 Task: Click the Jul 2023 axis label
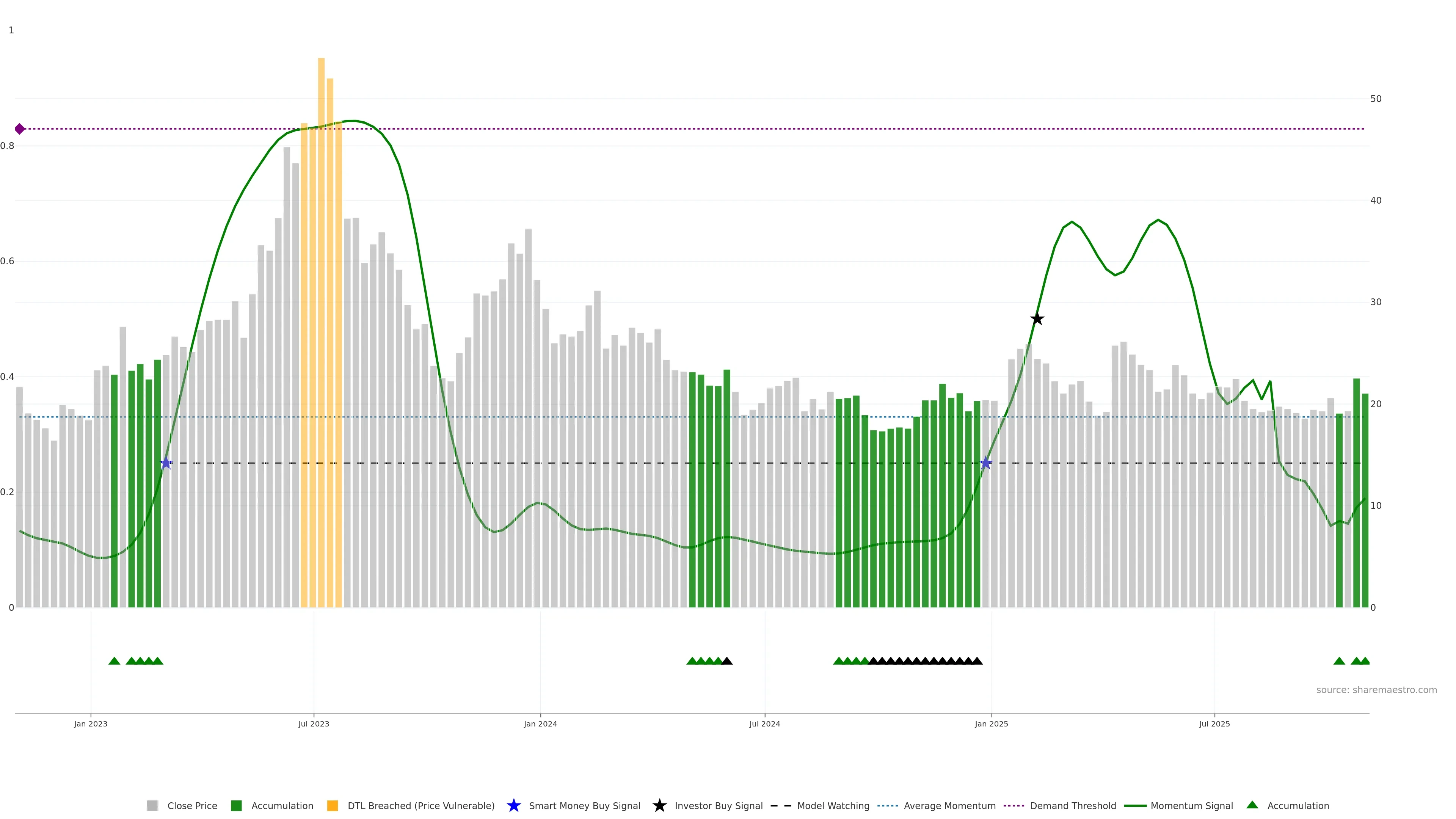pyautogui.click(x=314, y=724)
